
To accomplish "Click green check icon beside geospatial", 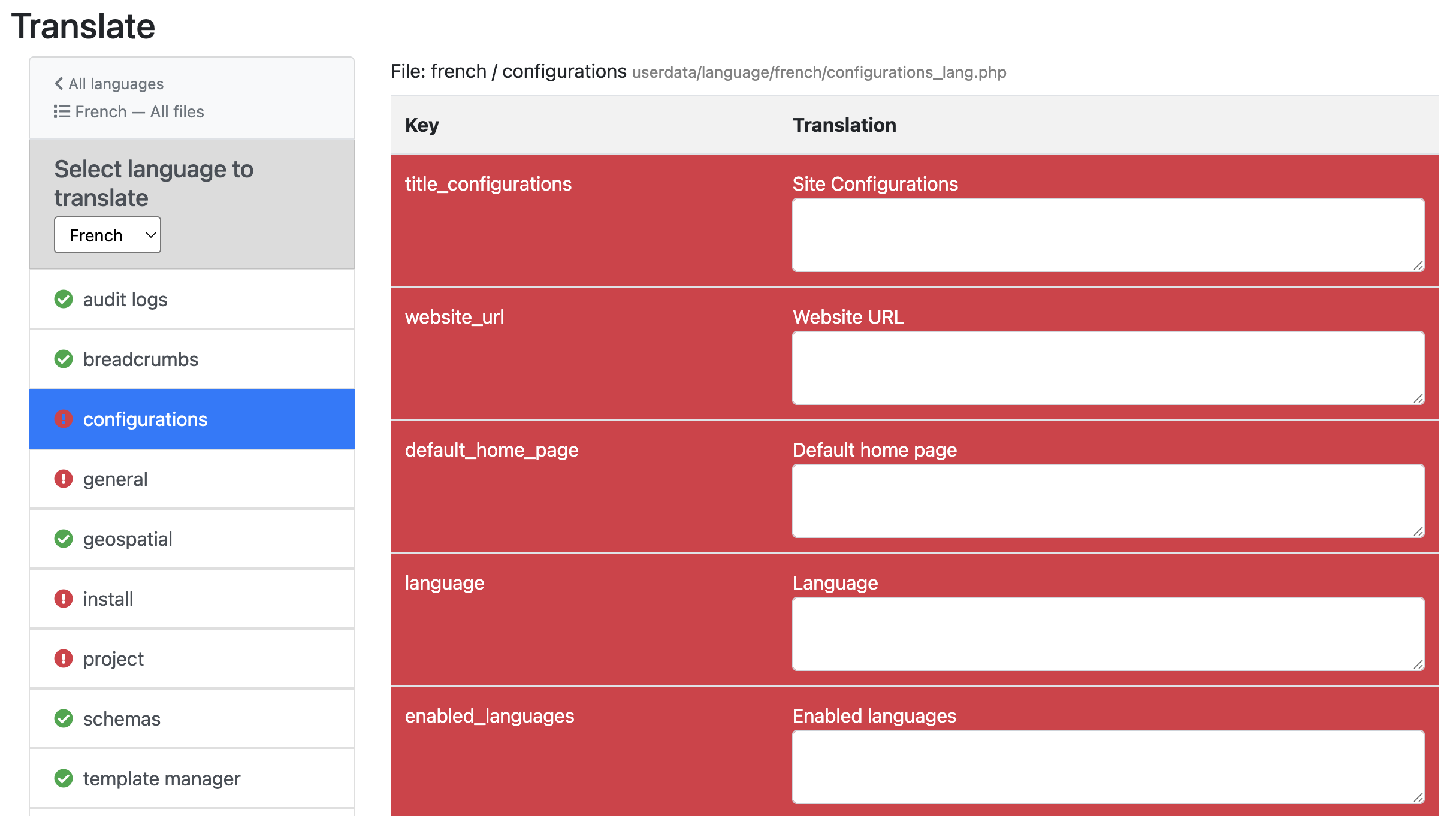I will 64,539.
